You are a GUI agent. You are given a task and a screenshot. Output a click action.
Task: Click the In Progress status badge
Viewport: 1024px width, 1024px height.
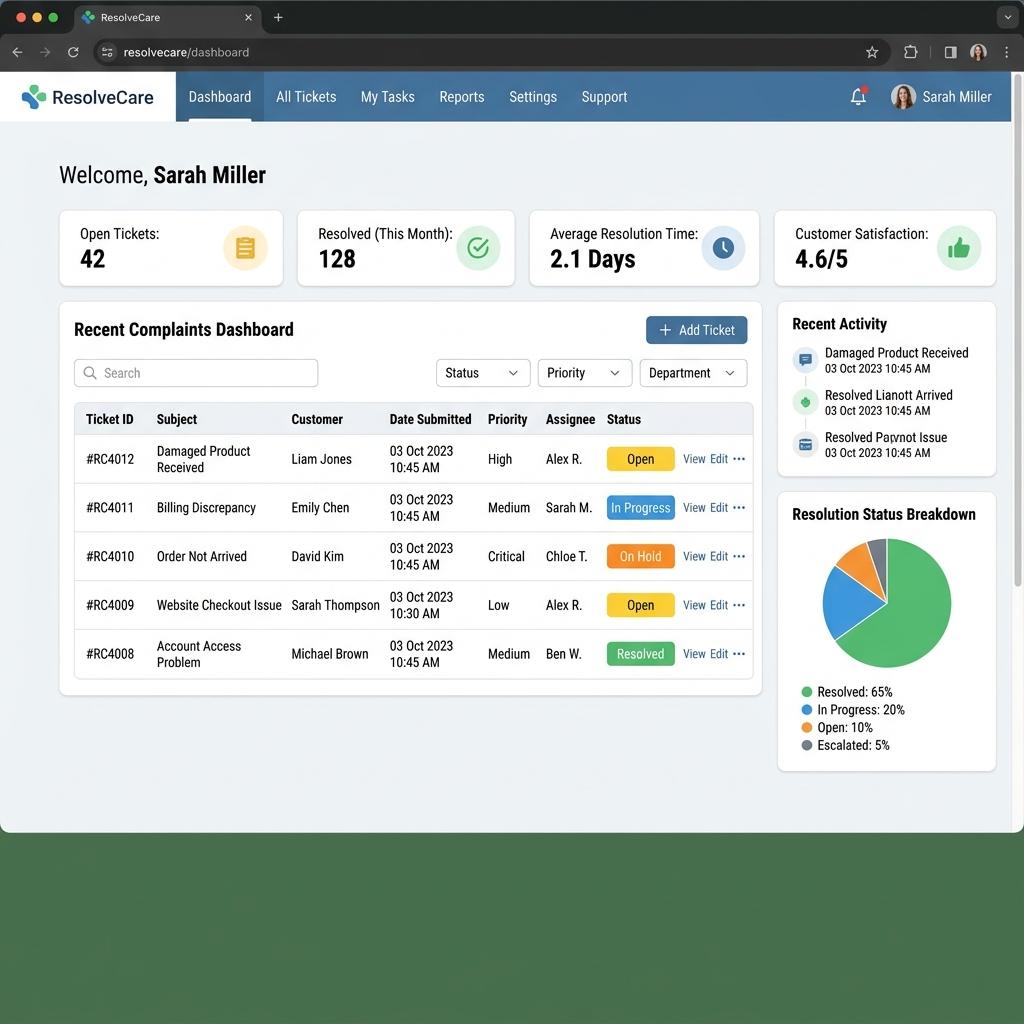[640, 507]
